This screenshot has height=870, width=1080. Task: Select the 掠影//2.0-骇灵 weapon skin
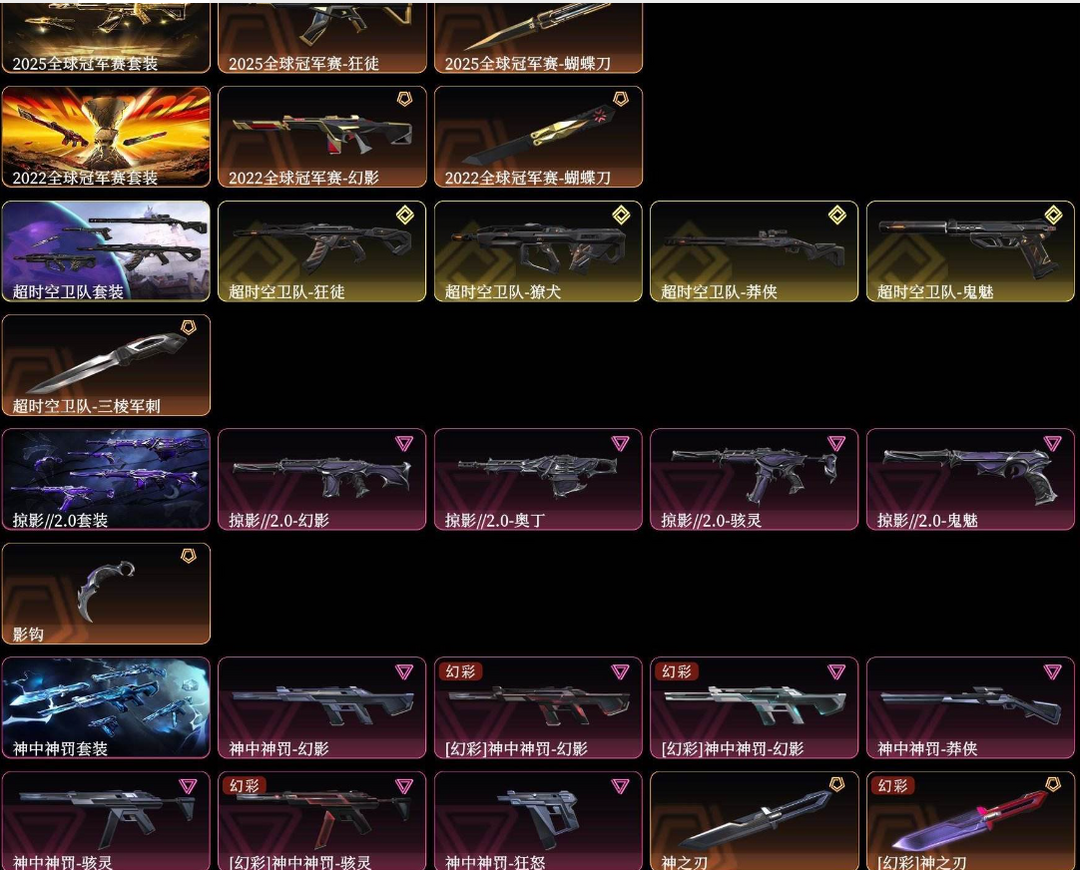coord(754,479)
